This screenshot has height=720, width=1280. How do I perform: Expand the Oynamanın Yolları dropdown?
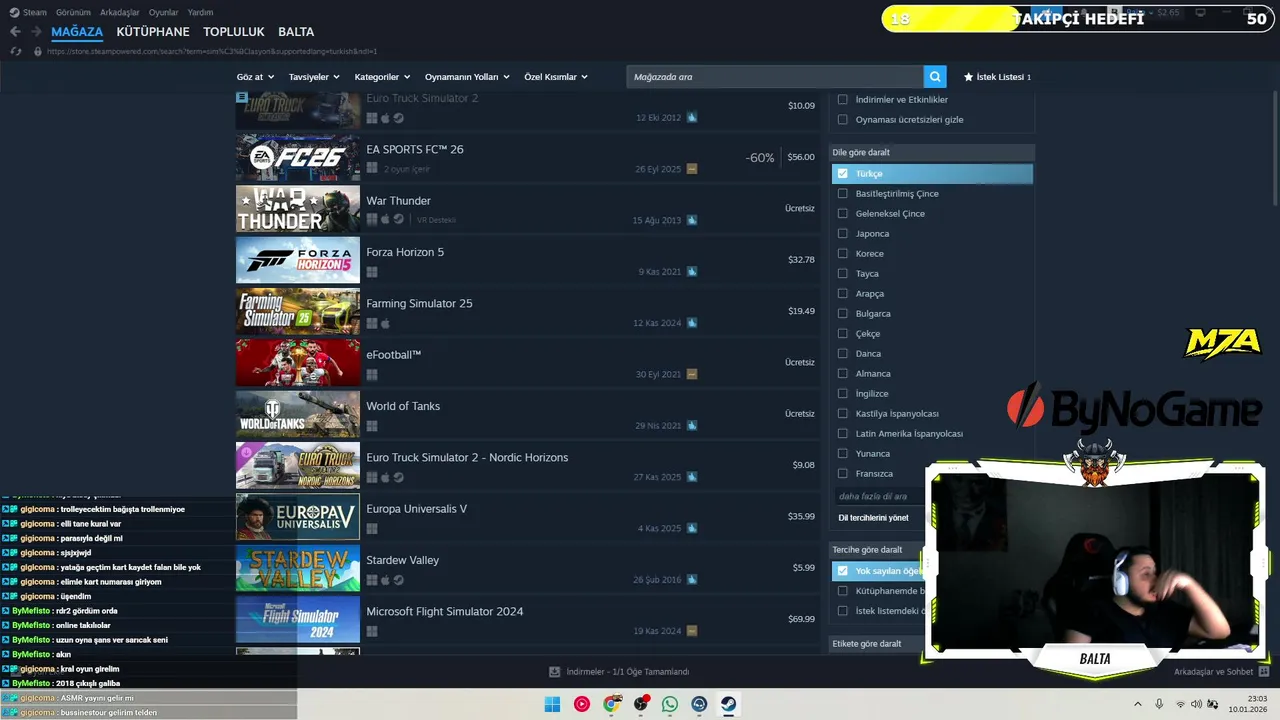[467, 77]
